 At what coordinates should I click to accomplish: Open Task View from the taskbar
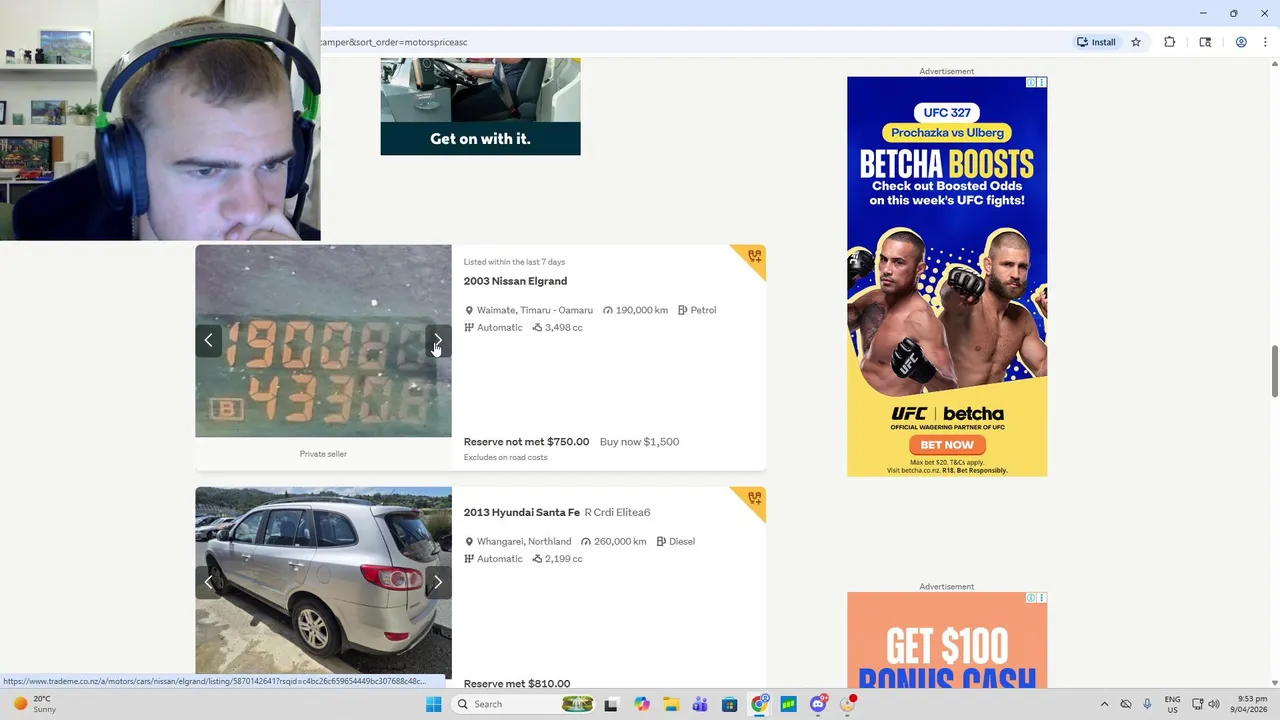click(611, 704)
